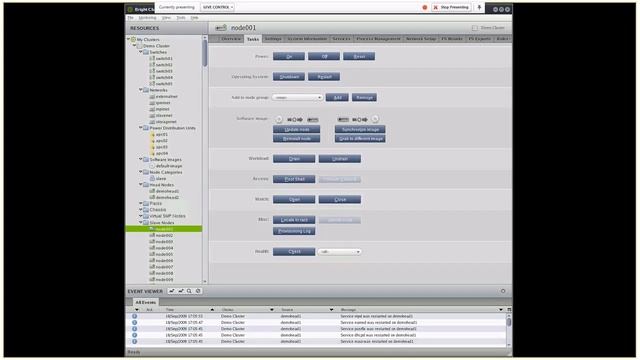Click the Event Viewer search magnifier icon
Screen dimensions: 640x360
189,291
